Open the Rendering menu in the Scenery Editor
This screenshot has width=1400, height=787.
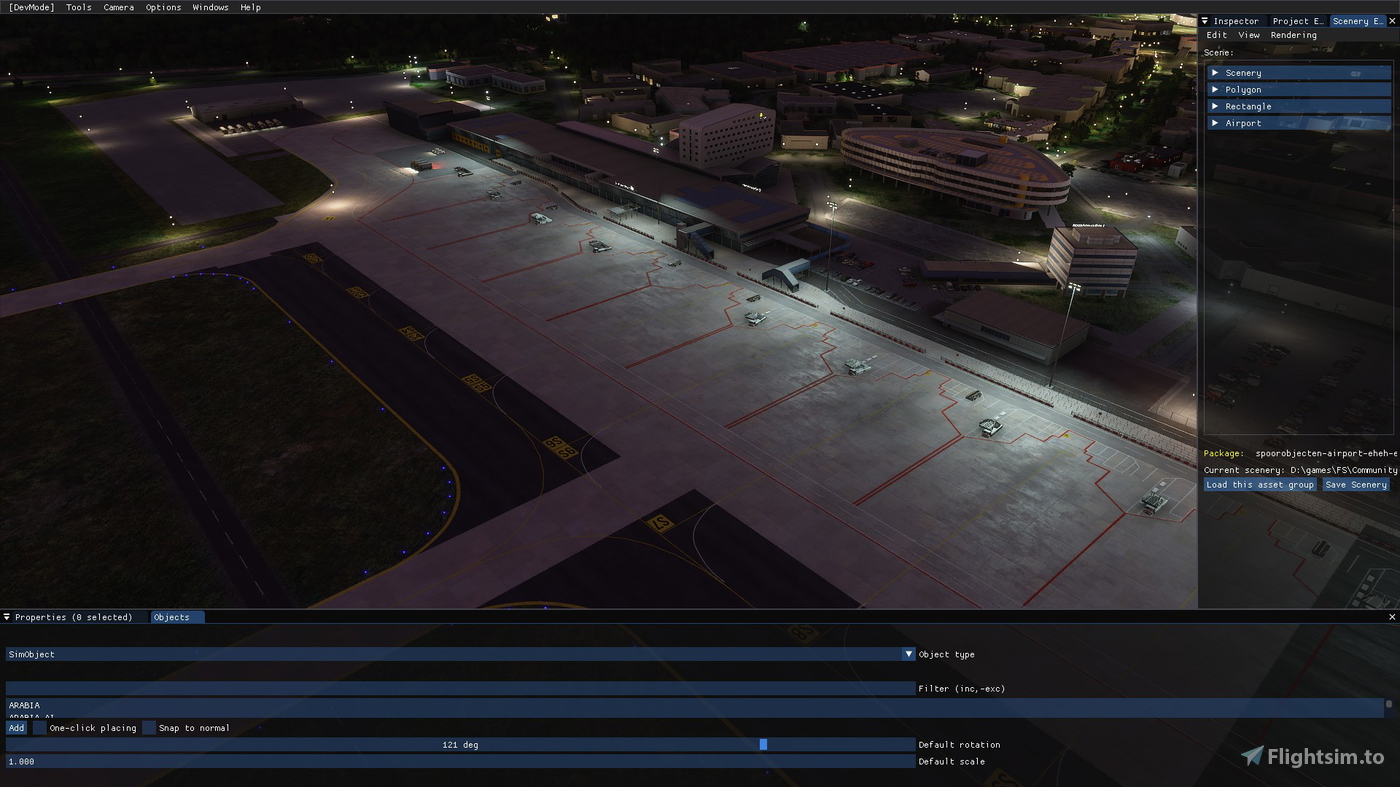tap(1294, 34)
